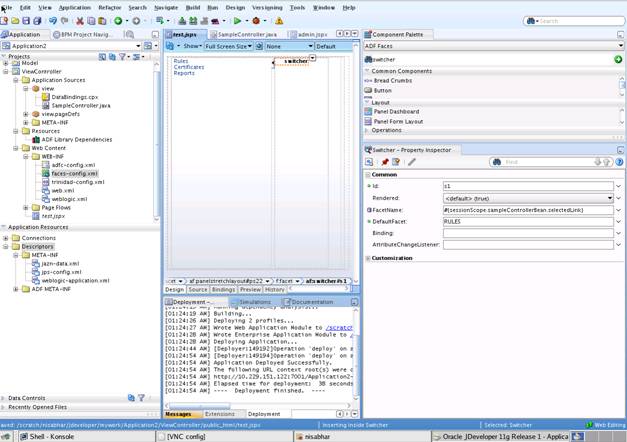Open the Tools menu
This screenshot has width=627, height=442.
[297, 8]
